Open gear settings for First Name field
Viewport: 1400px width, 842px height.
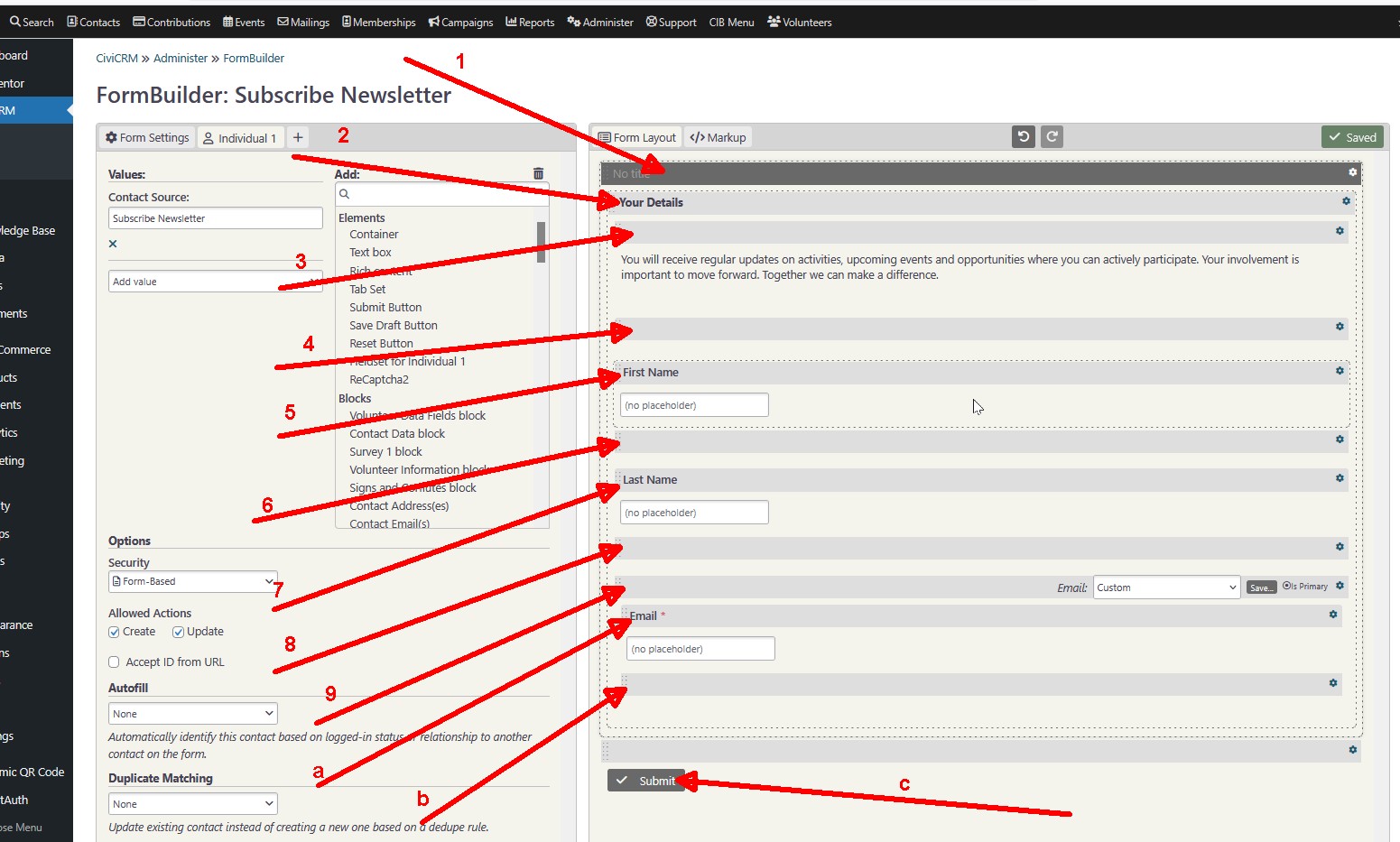(1340, 371)
